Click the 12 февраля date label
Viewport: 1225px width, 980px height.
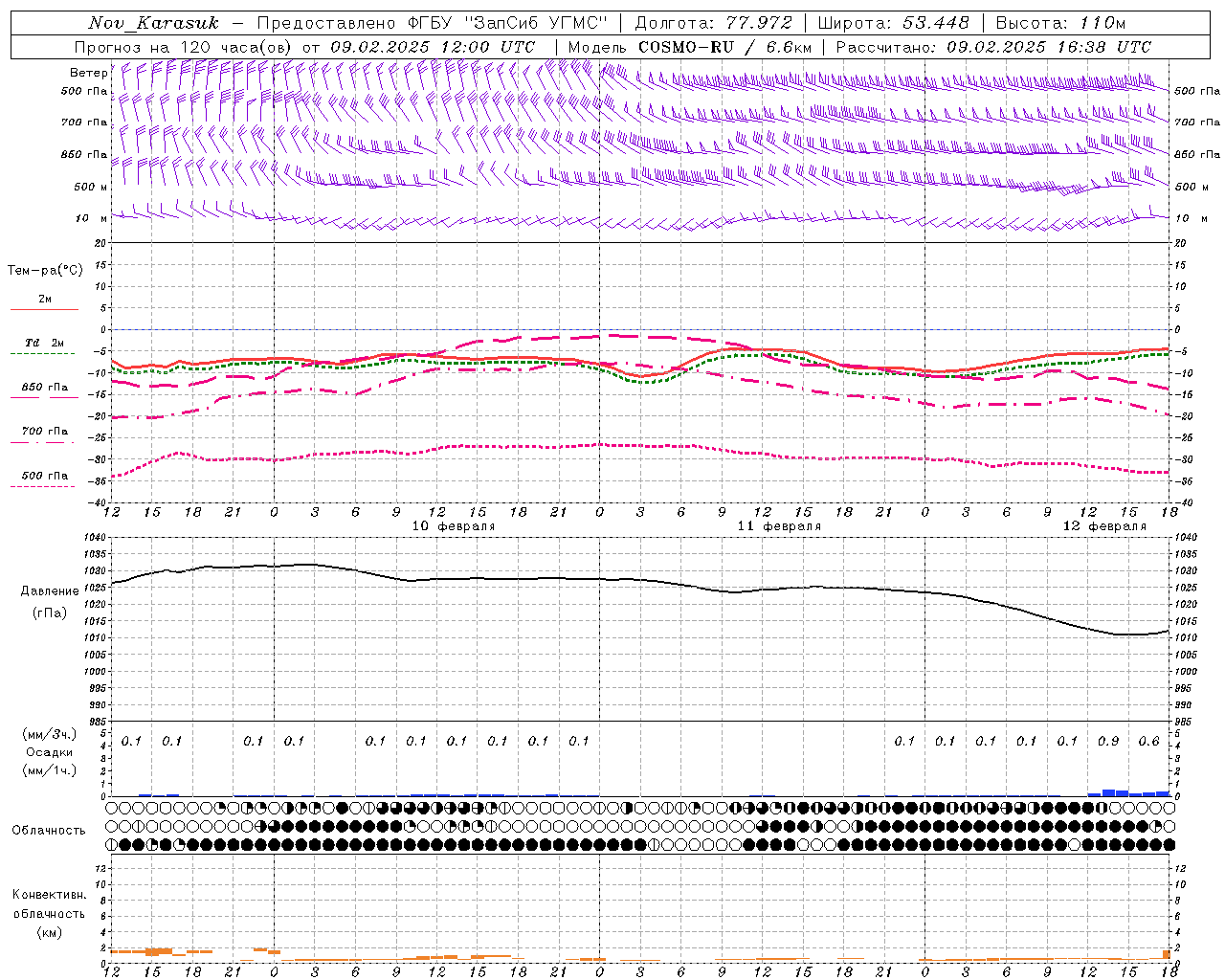click(x=1104, y=526)
